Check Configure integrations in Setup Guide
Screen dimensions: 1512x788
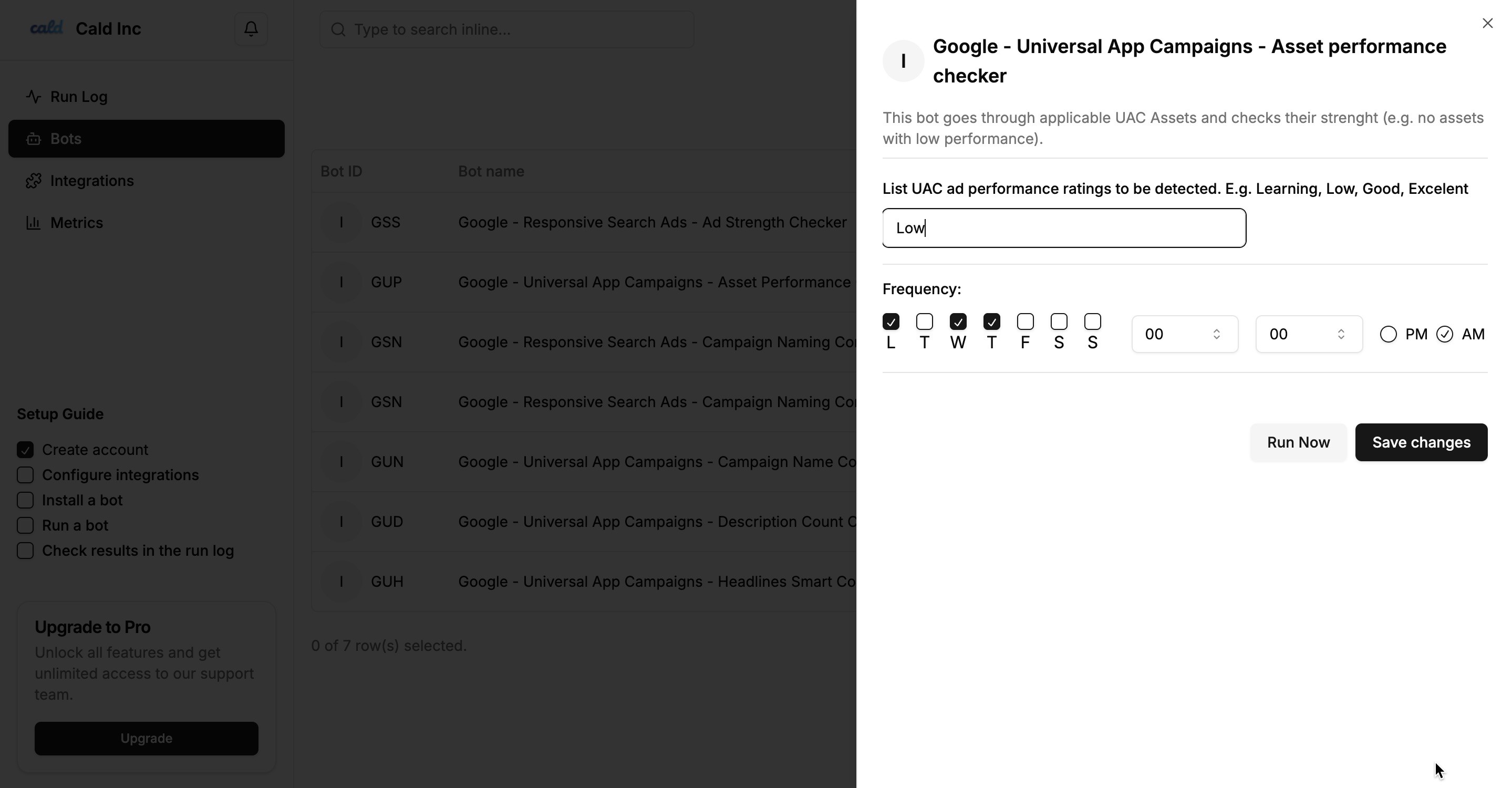pos(25,475)
